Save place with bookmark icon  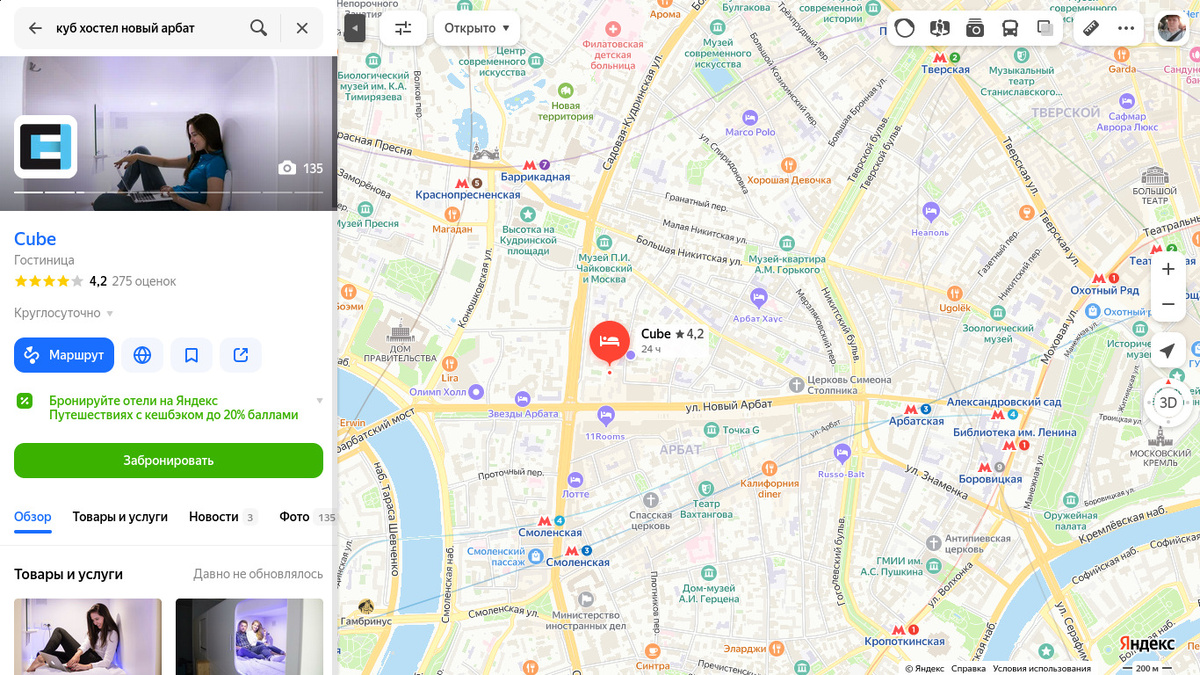[191, 355]
